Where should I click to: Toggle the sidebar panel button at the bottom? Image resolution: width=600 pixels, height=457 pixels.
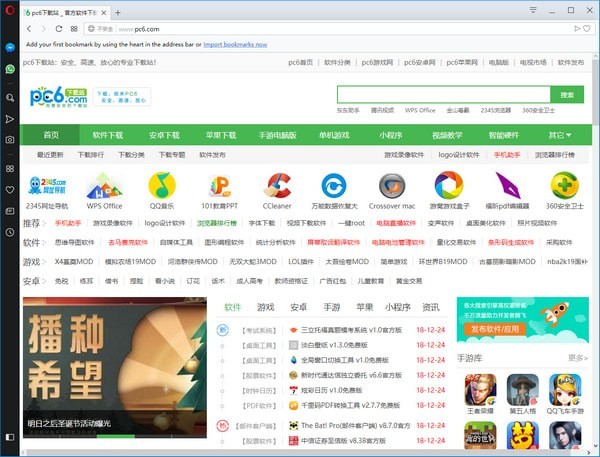tap(10, 437)
